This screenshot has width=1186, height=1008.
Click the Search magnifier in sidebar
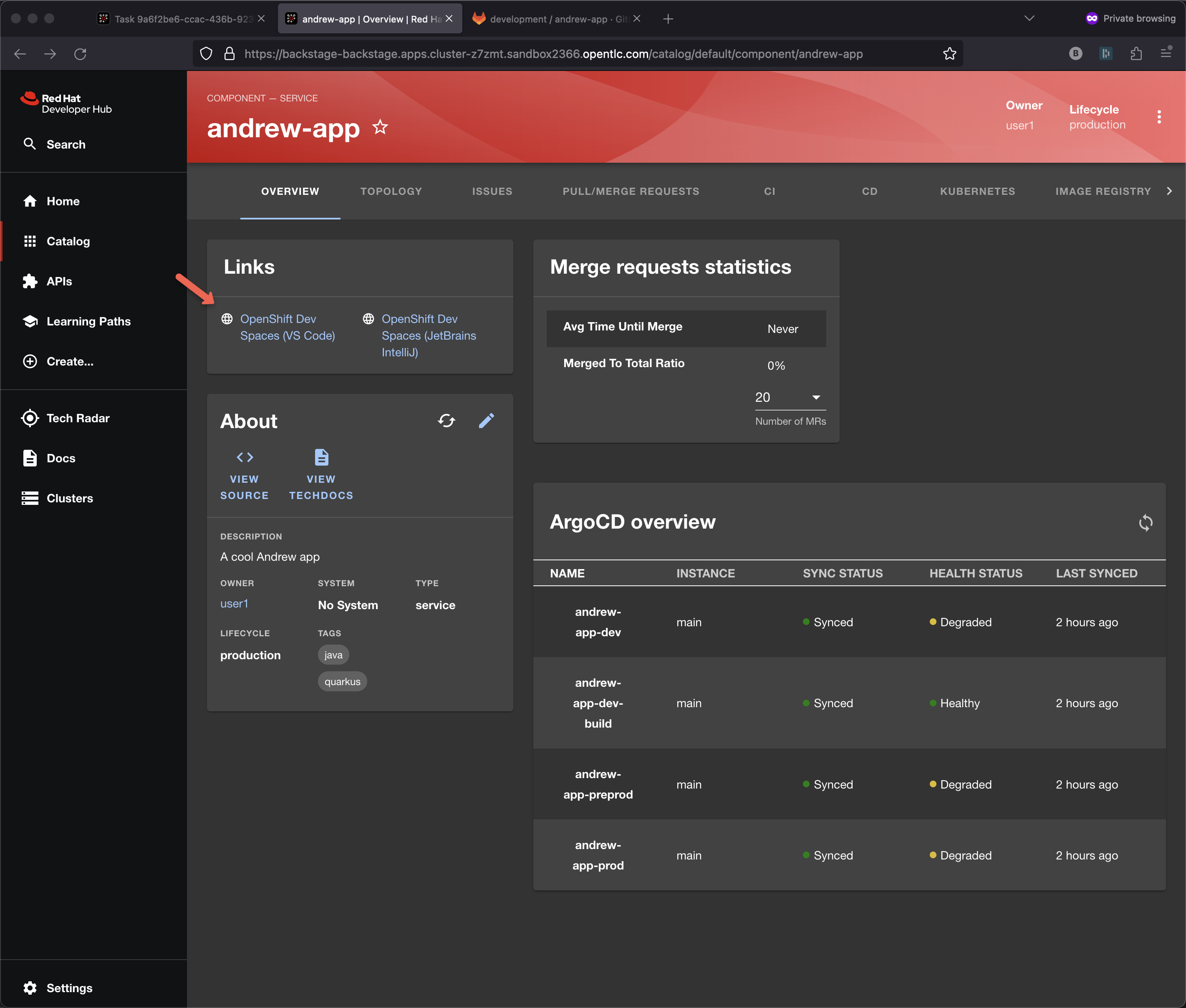tap(30, 144)
